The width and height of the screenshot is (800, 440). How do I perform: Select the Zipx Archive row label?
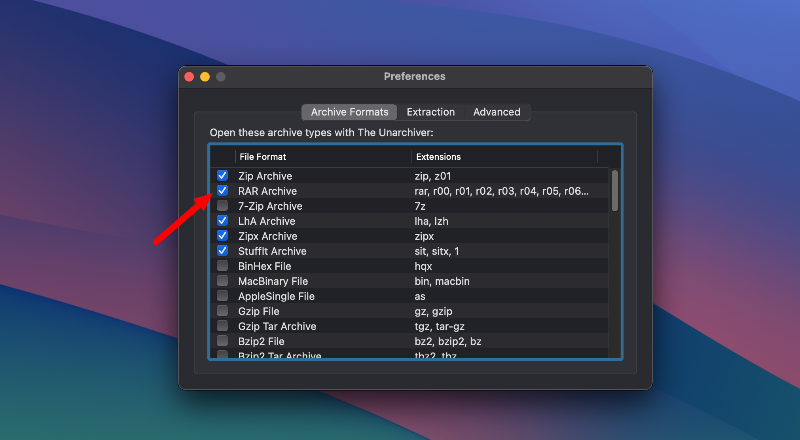[x=268, y=236]
